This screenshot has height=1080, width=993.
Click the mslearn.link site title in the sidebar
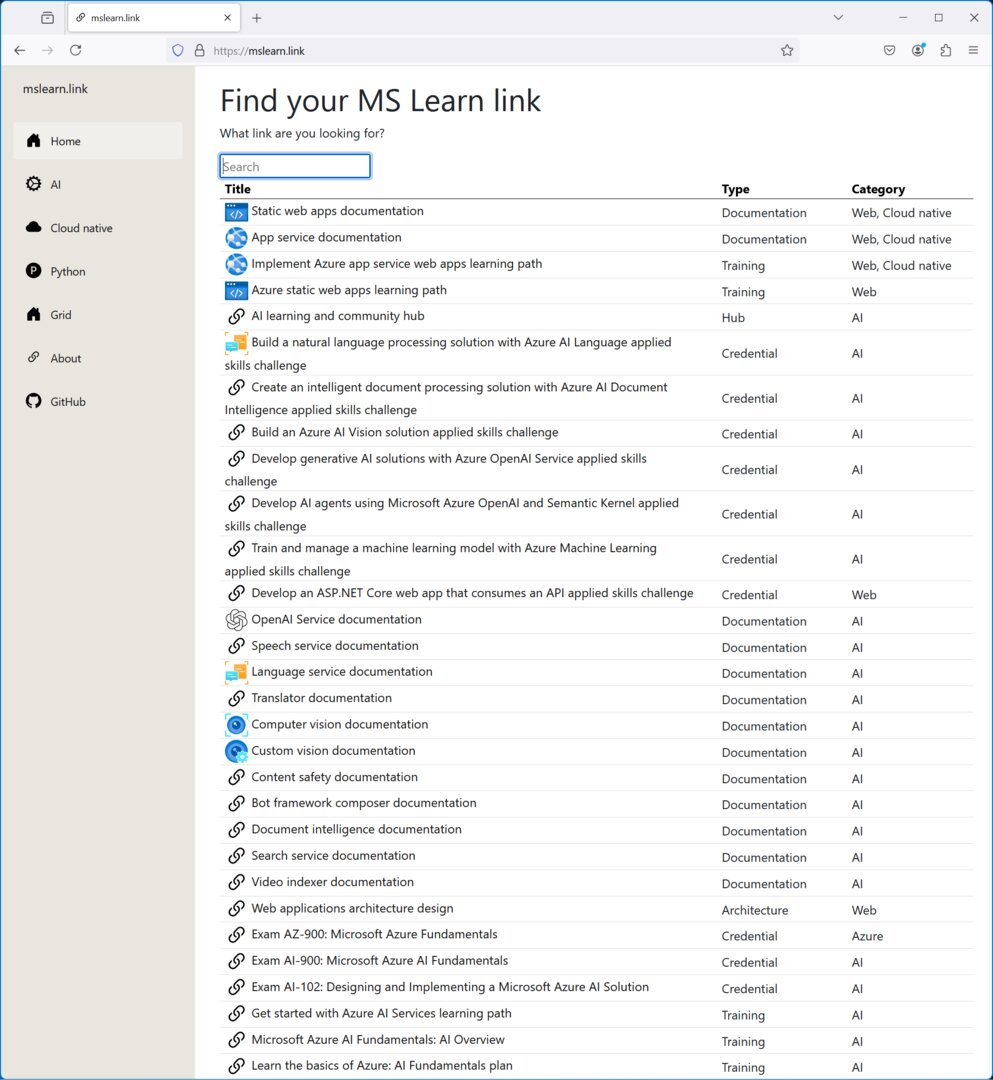click(55, 89)
